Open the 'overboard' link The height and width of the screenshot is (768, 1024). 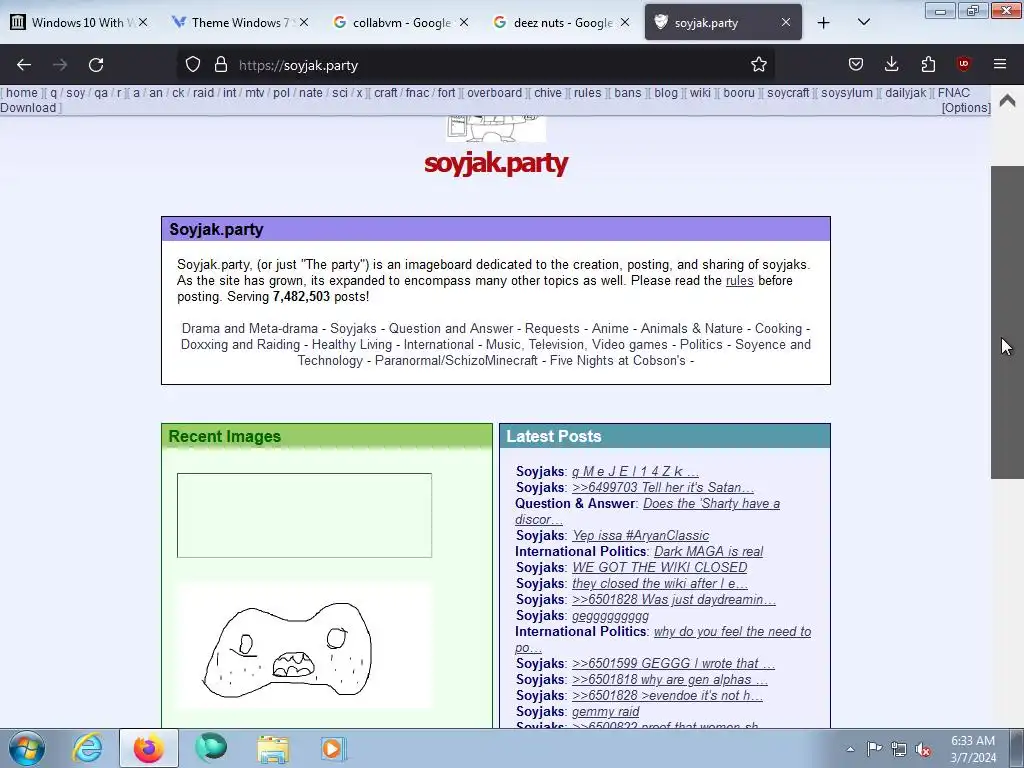(x=494, y=93)
